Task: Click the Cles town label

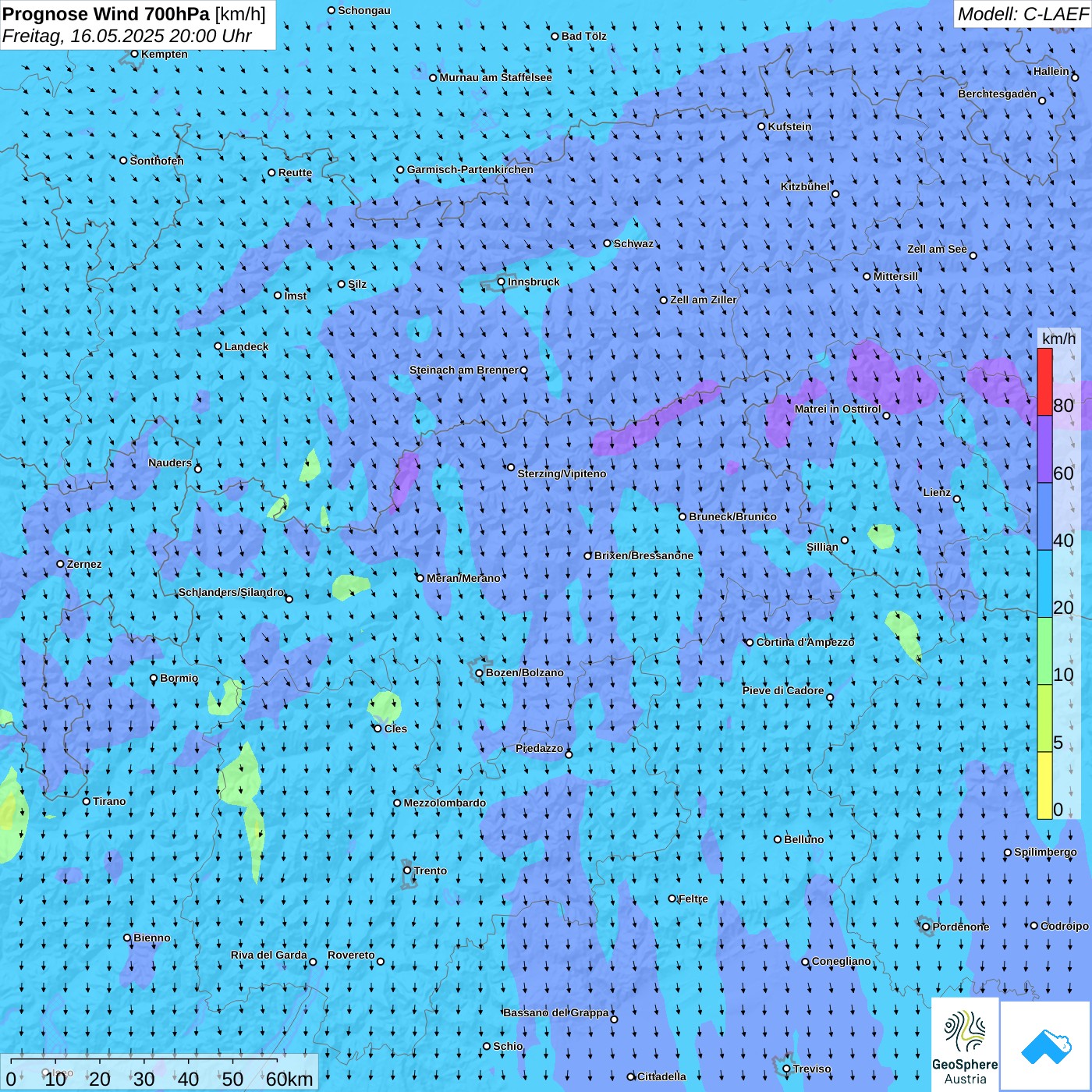Action: (395, 729)
